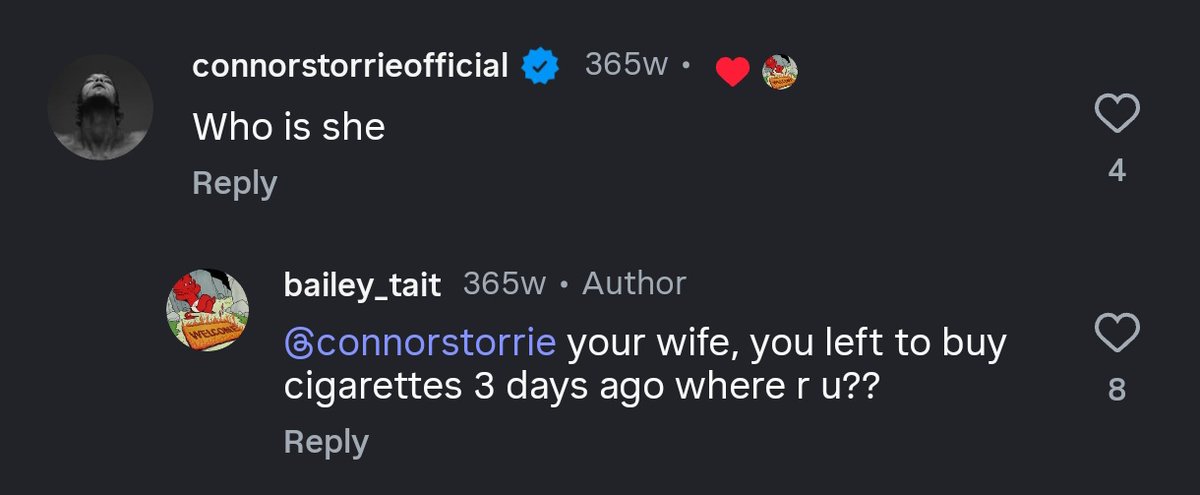Open connorstorrieofficial's profile picture

(100, 107)
